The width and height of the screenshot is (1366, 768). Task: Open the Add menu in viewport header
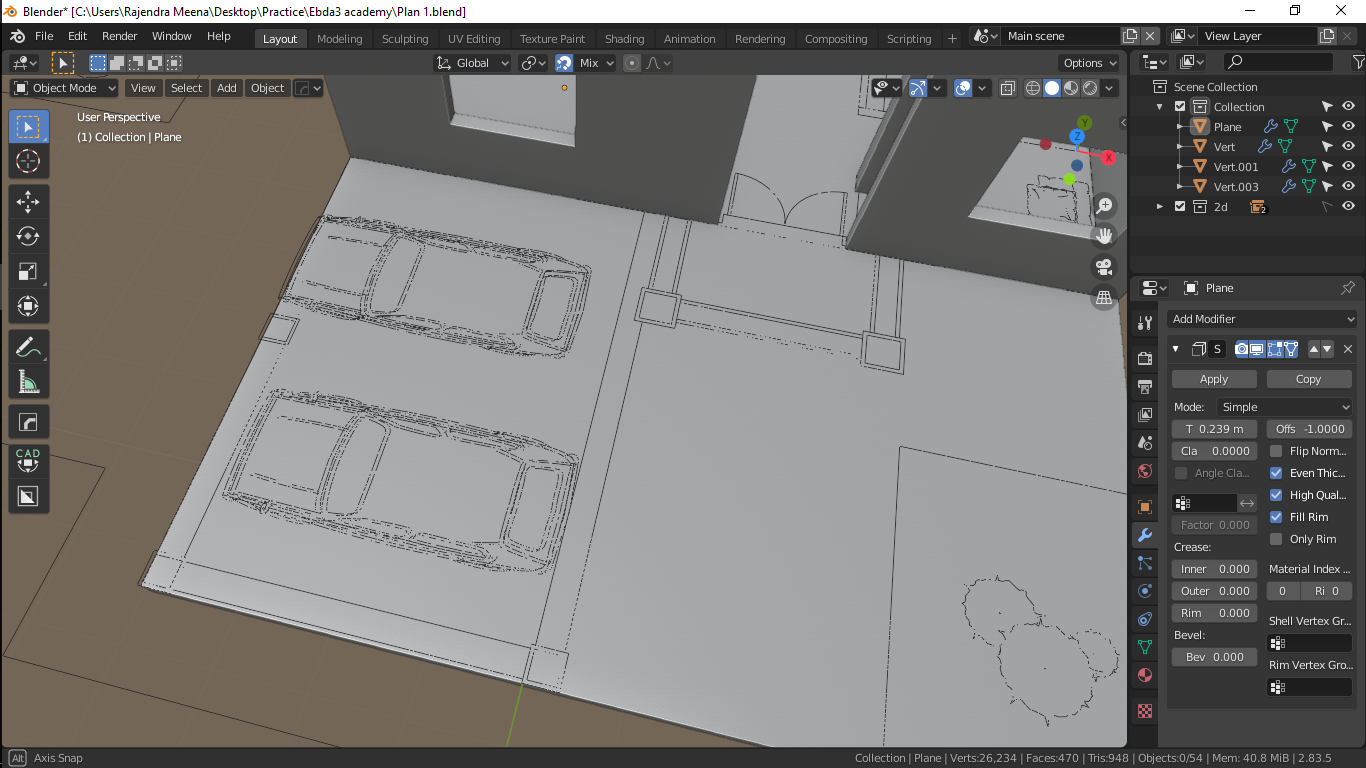coord(227,88)
